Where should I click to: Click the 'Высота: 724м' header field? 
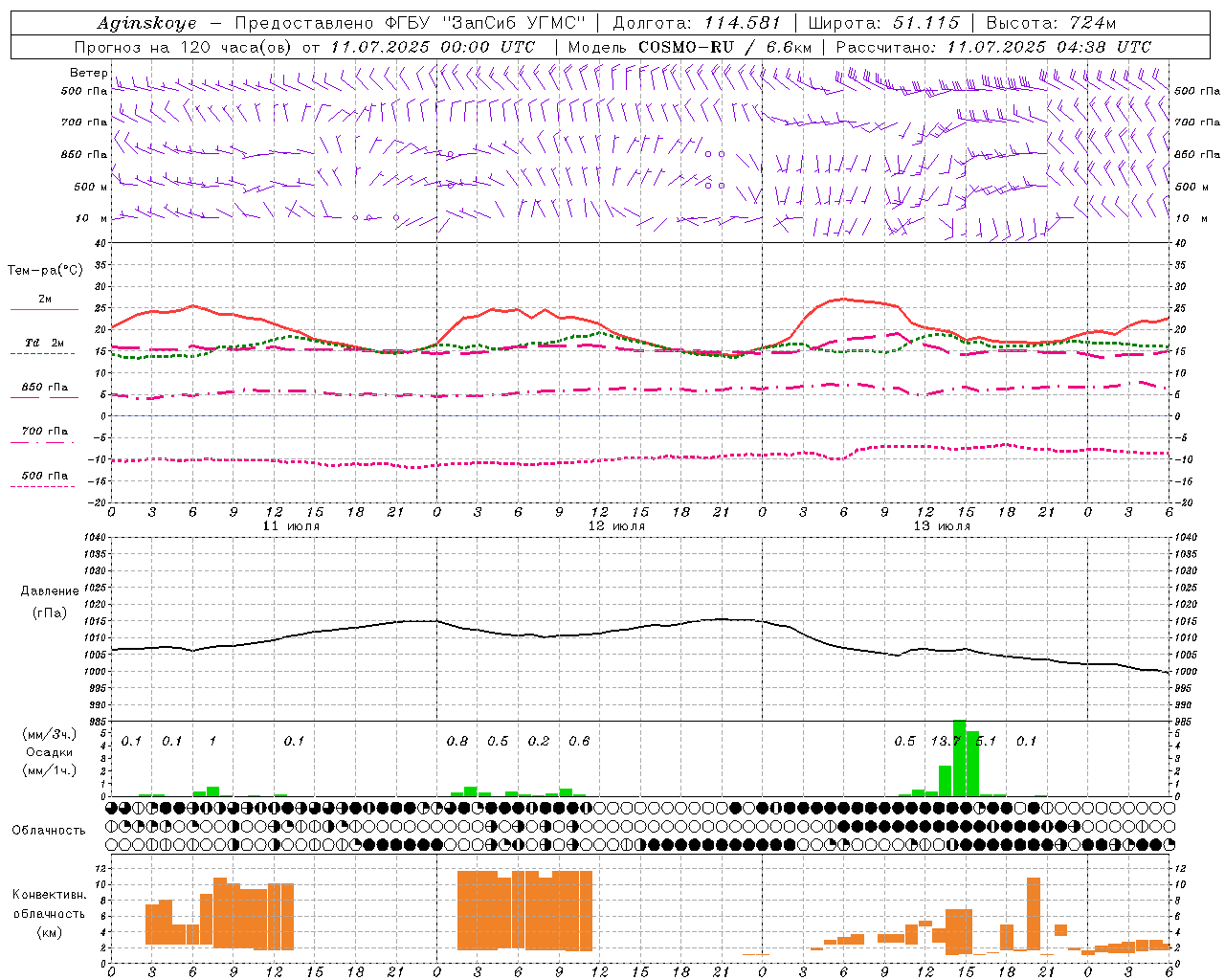(1051, 23)
